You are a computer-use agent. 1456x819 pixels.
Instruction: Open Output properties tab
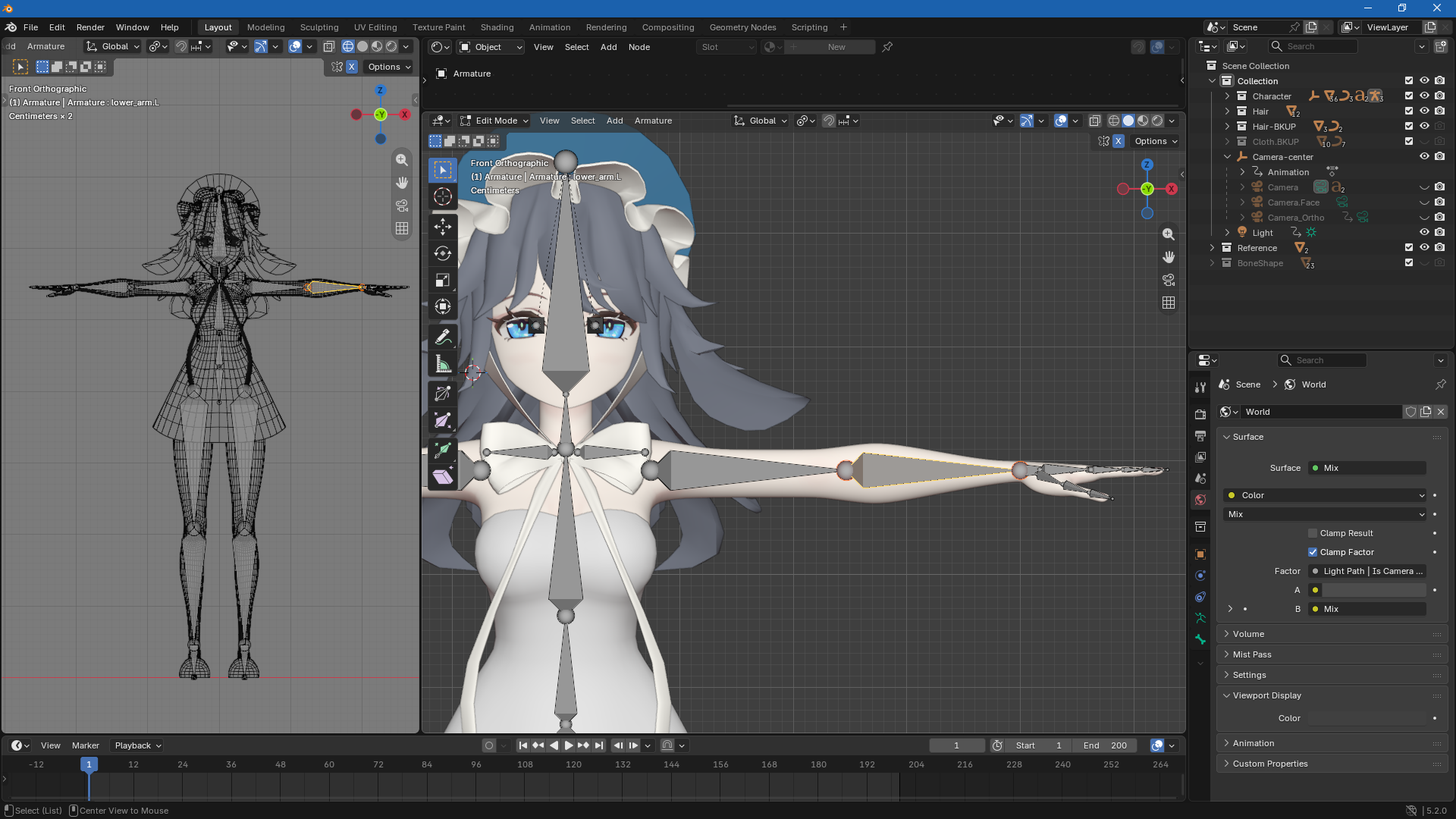(x=1200, y=436)
